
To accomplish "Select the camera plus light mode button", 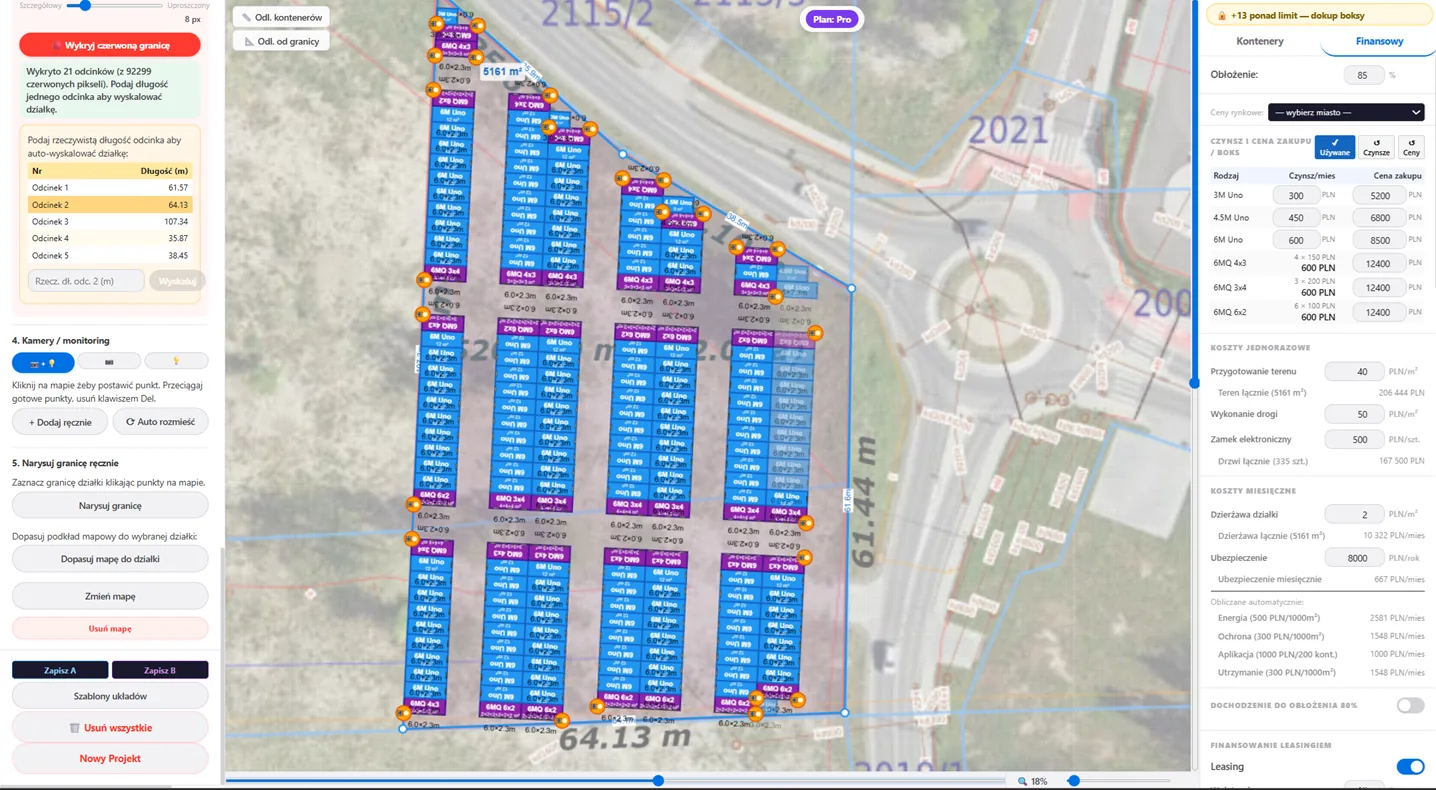I will (43, 363).
